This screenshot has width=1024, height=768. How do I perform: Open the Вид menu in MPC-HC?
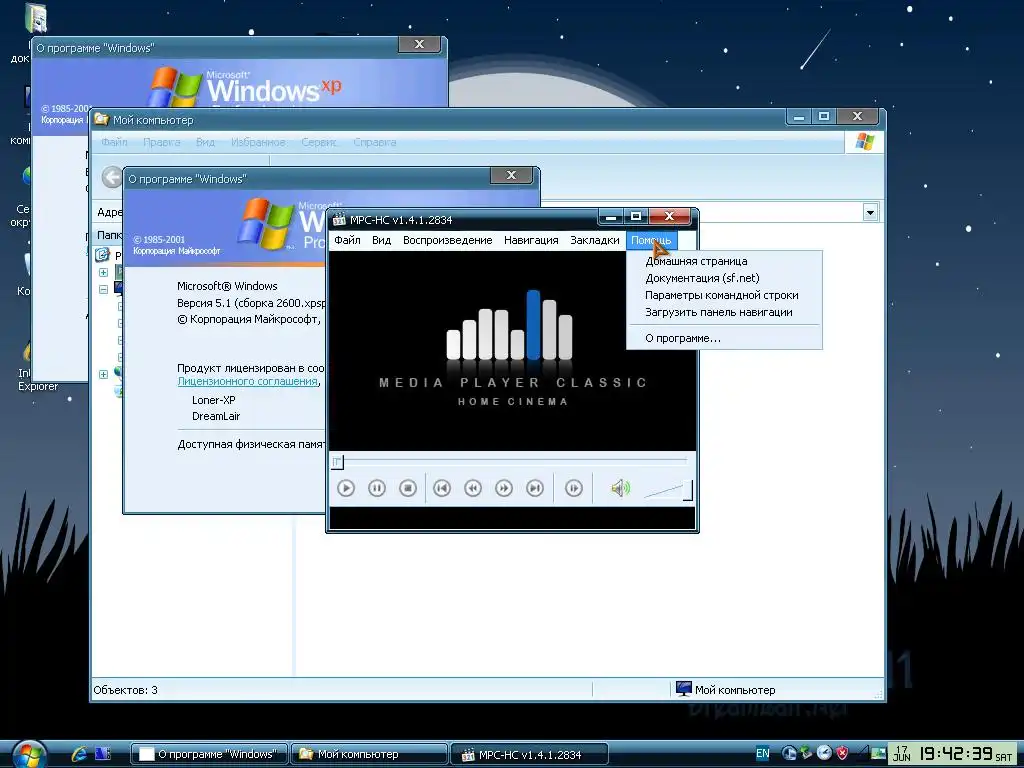click(x=381, y=240)
